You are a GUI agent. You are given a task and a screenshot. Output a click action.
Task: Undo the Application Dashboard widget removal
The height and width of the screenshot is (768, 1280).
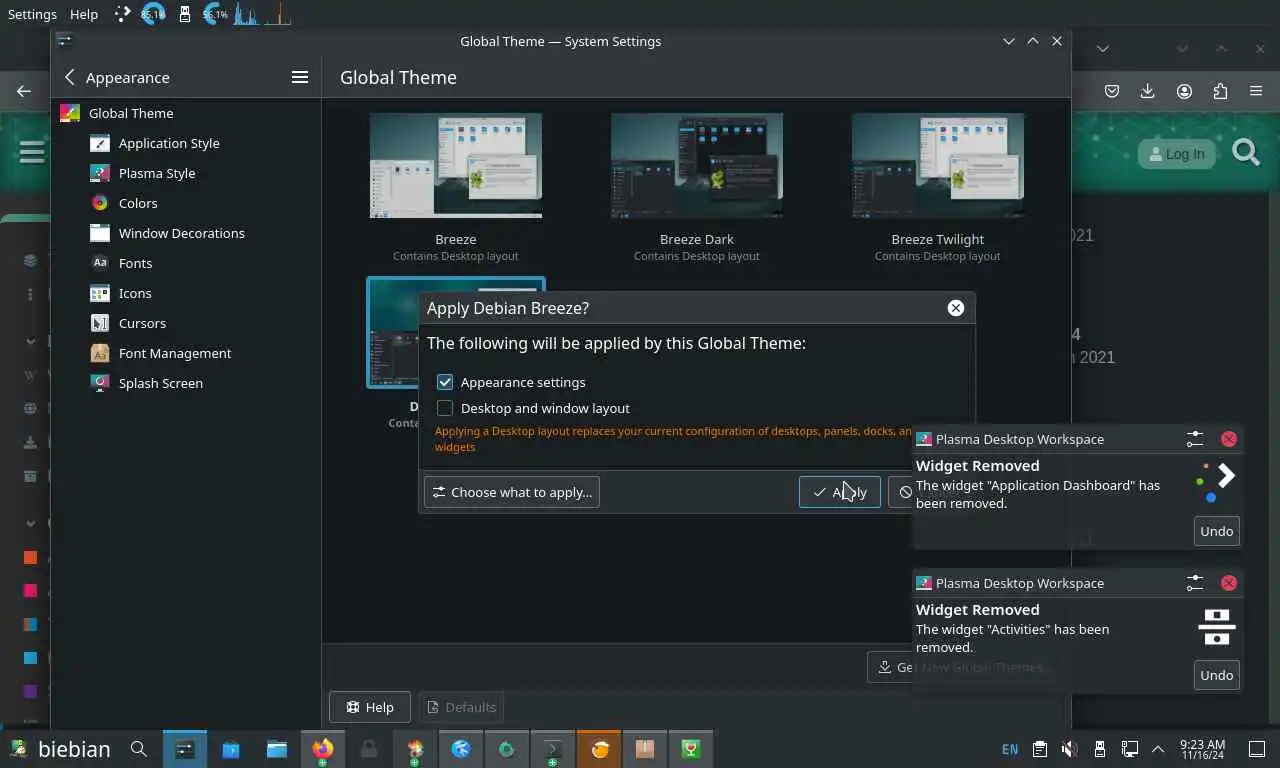pyautogui.click(x=1216, y=531)
